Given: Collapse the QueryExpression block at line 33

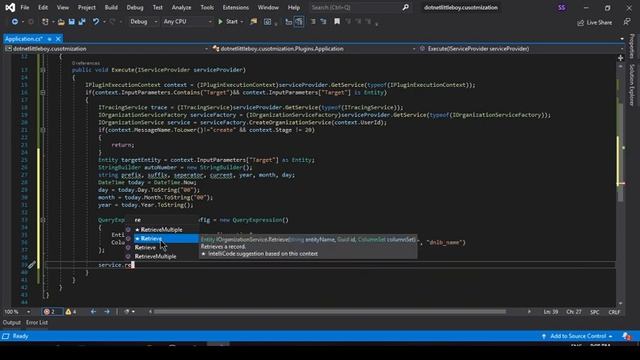Looking at the screenshot, I should (x=42, y=220).
